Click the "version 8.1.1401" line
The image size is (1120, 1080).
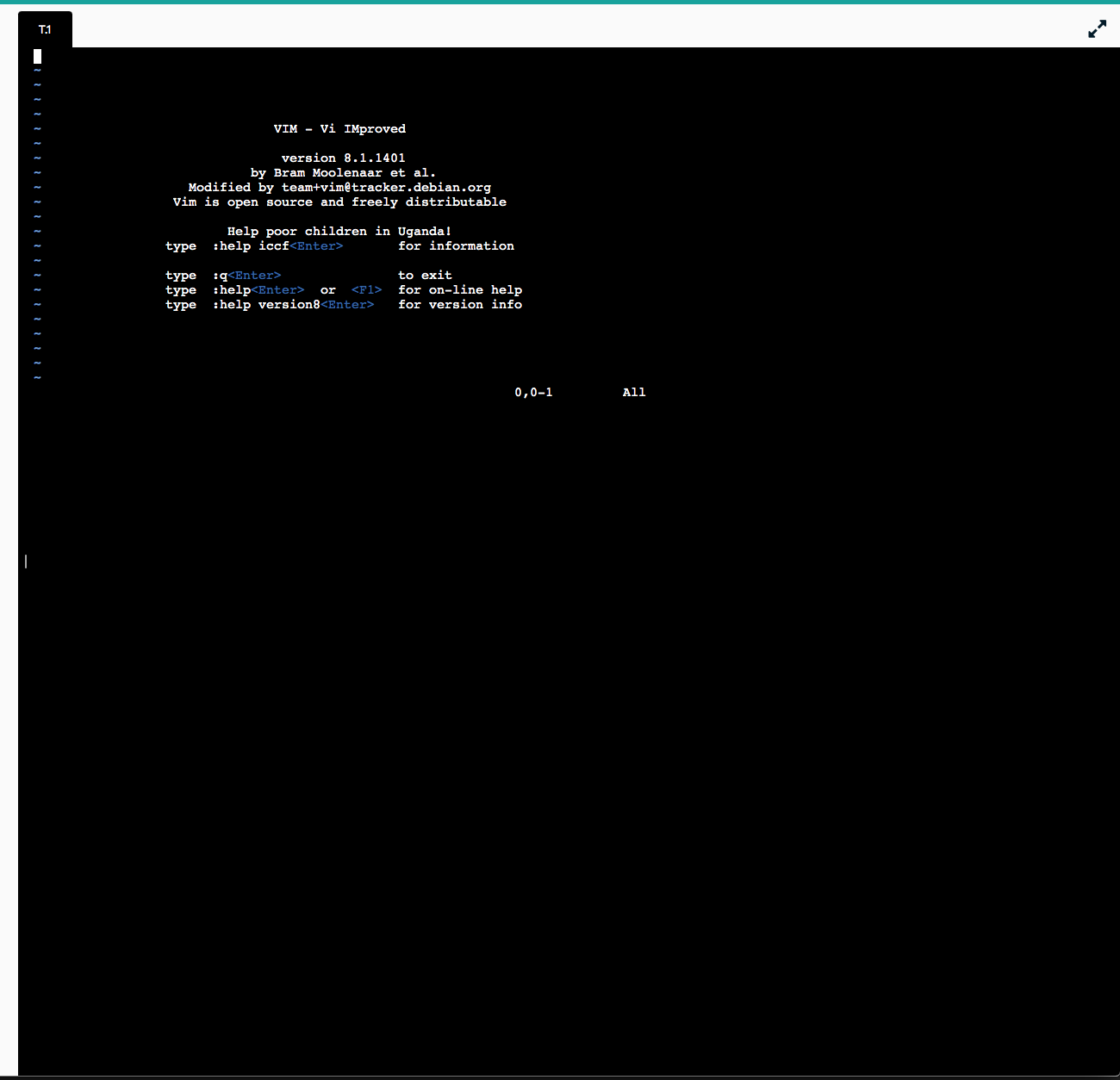point(343,158)
